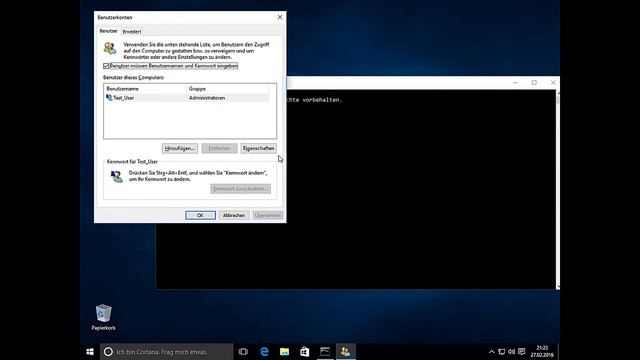Click the Gruppe column header
The height and width of the screenshot is (360, 640).
point(228,89)
